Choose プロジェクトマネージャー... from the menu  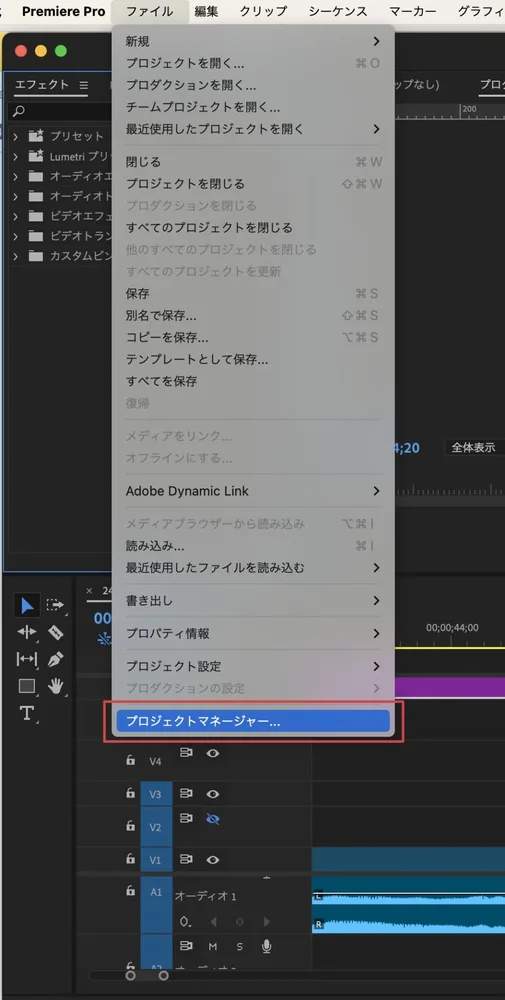click(253, 721)
